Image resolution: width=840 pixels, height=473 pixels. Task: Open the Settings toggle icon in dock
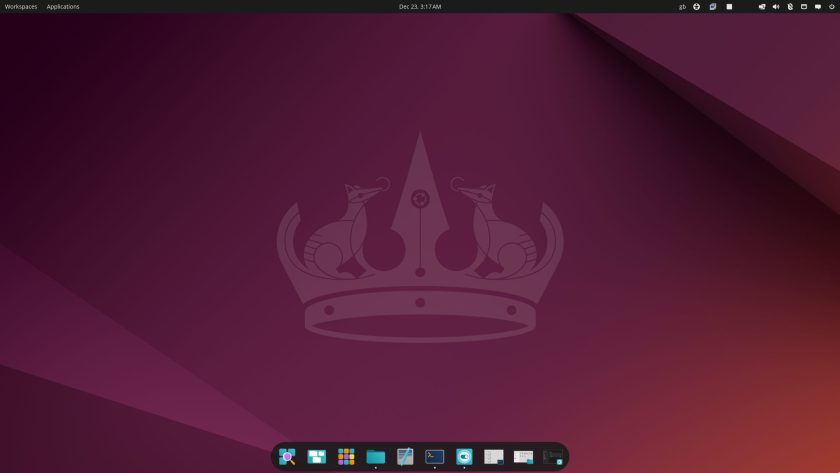(x=464, y=456)
